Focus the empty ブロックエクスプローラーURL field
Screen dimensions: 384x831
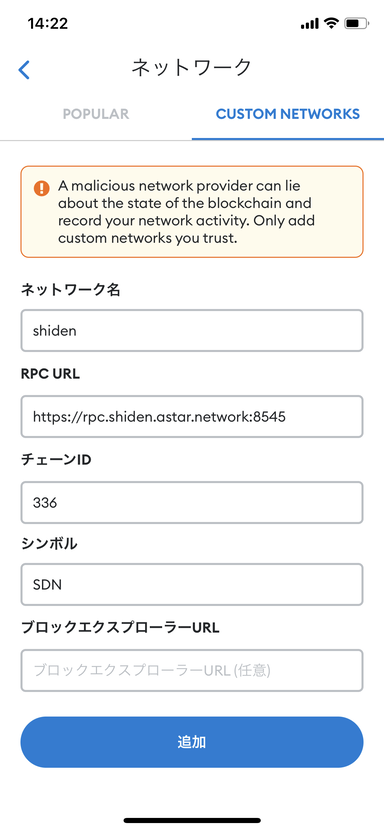click(x=192, y=670)
